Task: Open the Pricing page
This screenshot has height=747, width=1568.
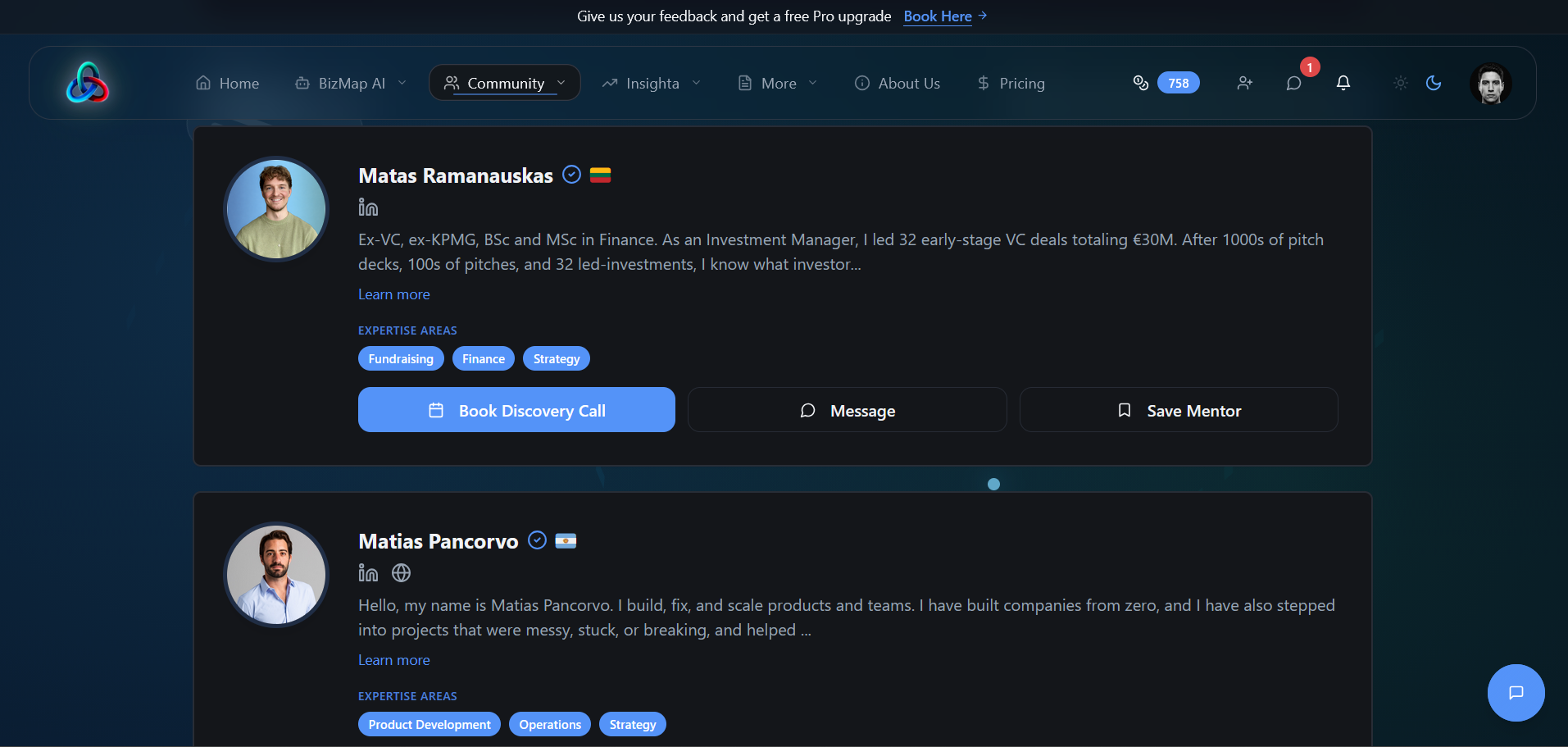Action: (1011, 83)
